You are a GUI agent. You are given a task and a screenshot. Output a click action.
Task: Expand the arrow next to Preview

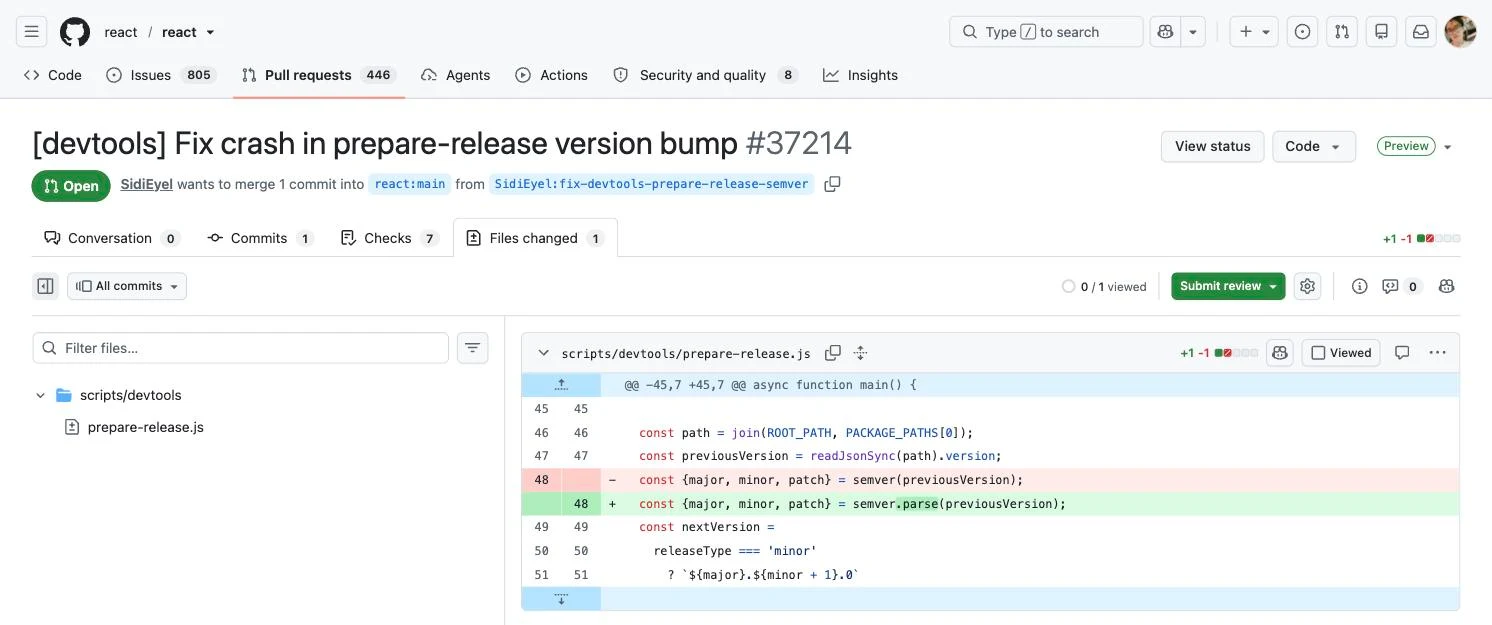click(x=1447, y=147)
